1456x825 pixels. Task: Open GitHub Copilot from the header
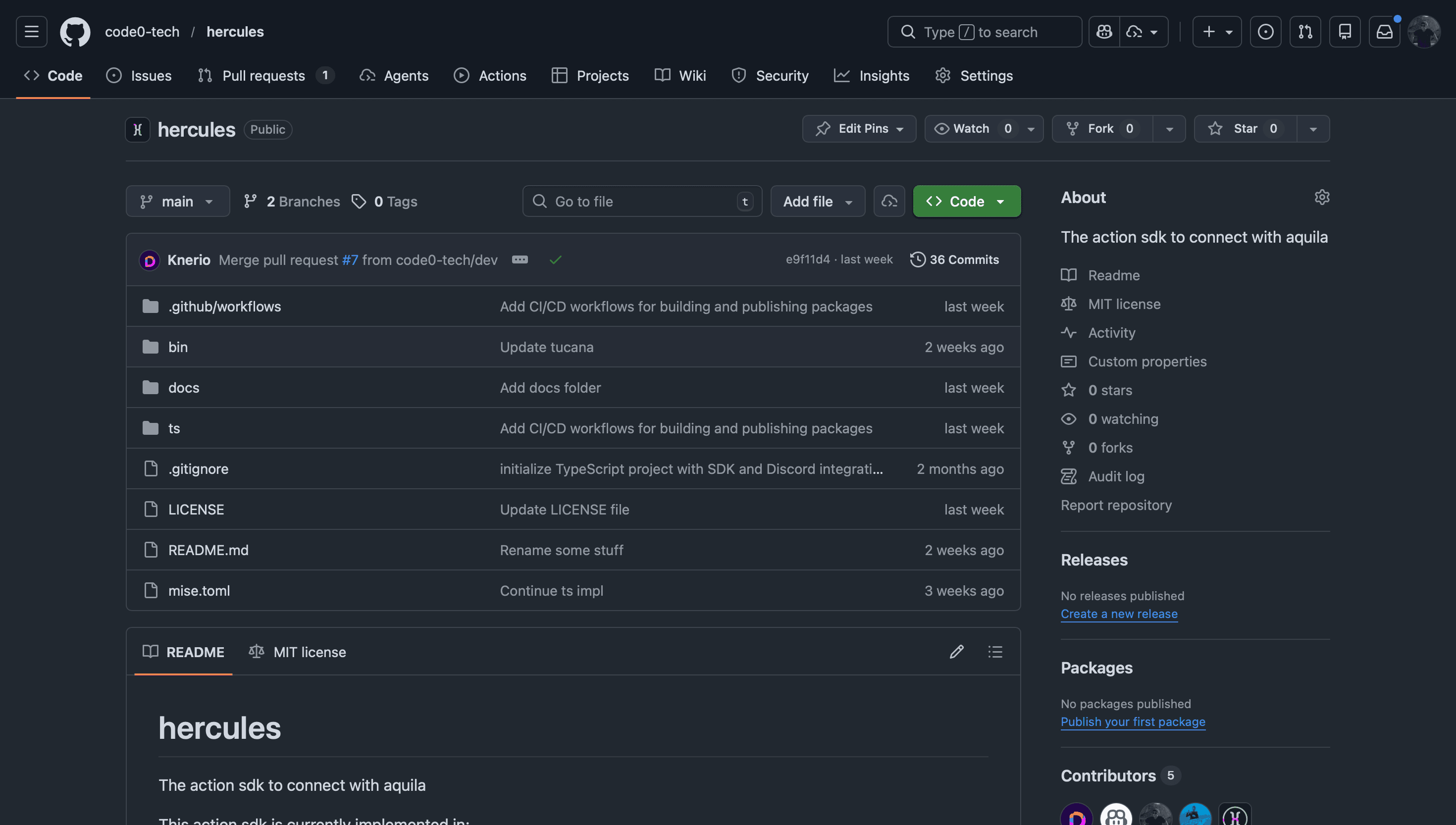click(x=1103, y=31)
